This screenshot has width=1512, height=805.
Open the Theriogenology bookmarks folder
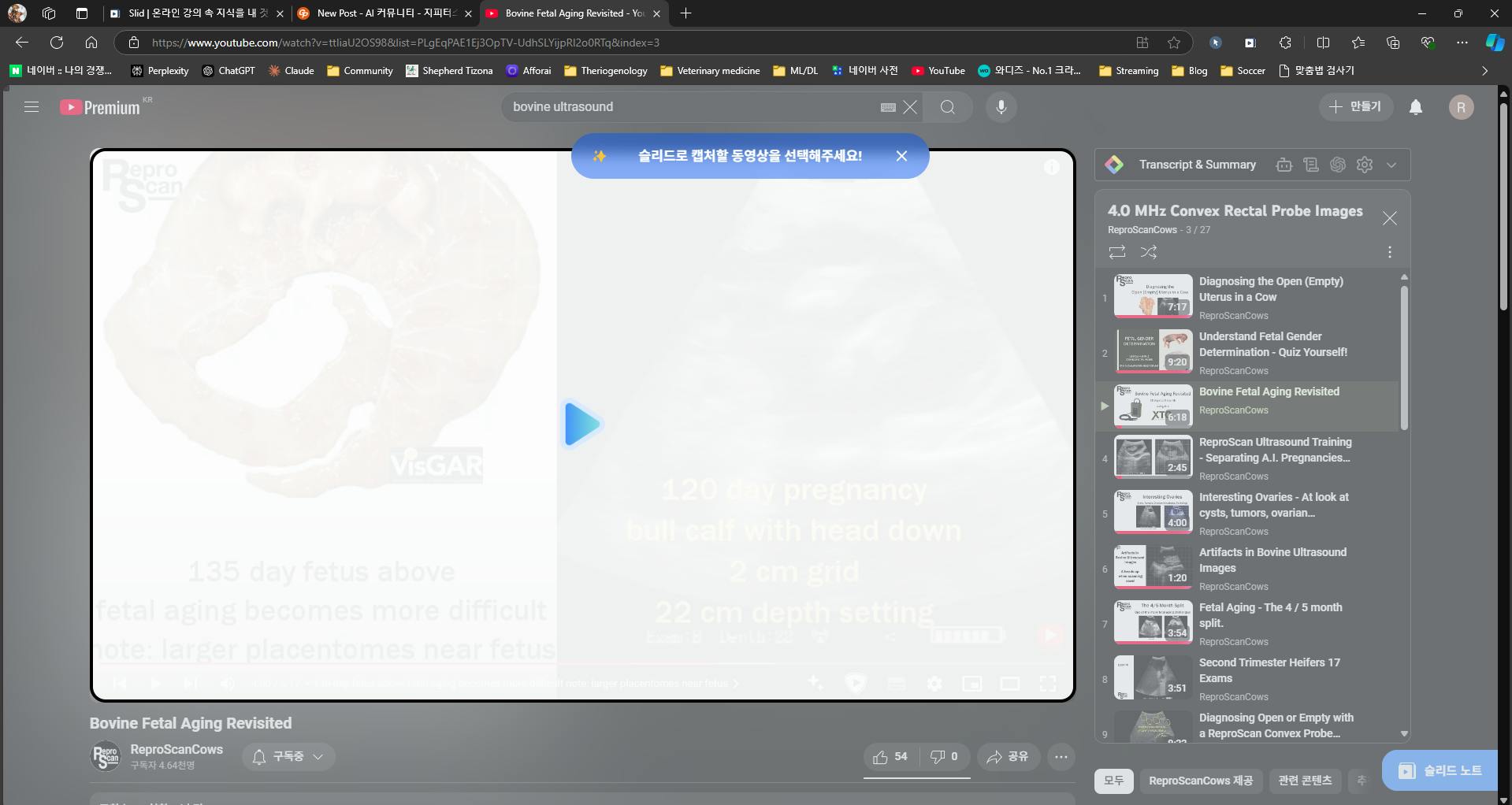click(x=606, y=71)
